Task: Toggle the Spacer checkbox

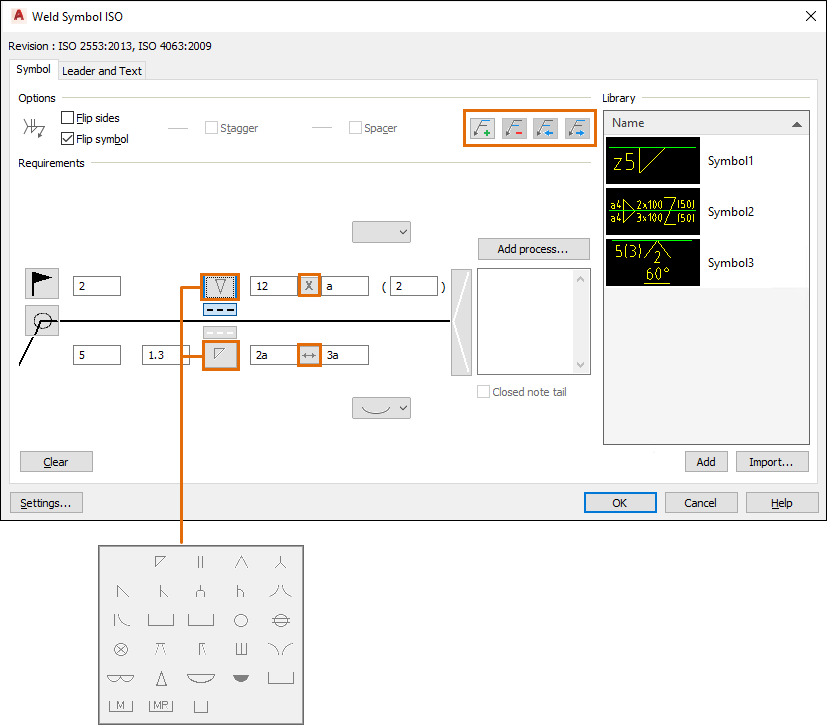Action: click(355, 128)
